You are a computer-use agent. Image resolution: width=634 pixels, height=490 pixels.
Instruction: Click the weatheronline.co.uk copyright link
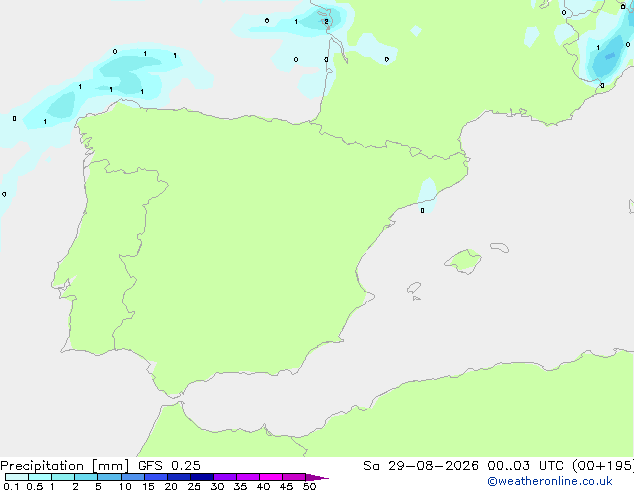550,481
